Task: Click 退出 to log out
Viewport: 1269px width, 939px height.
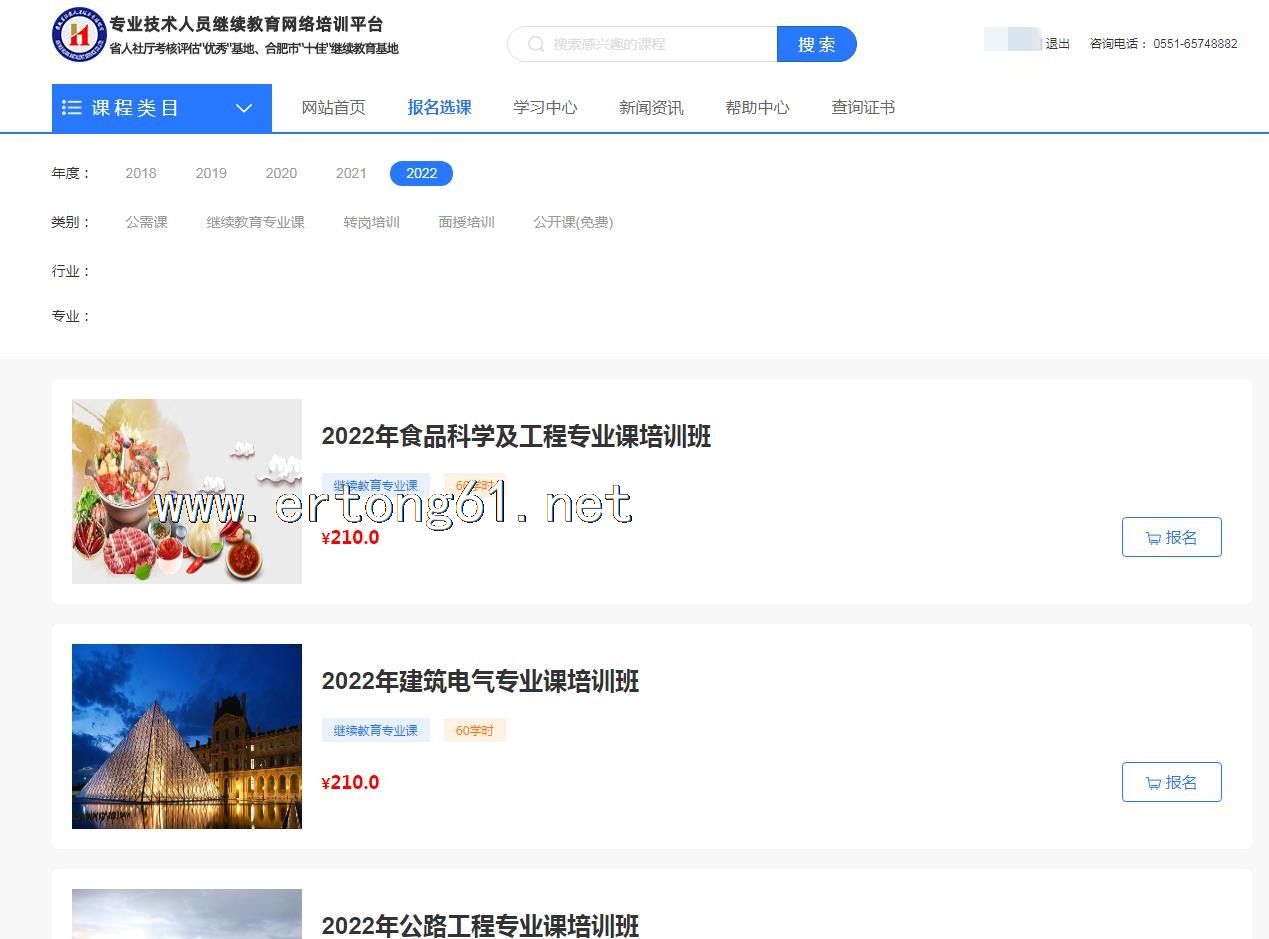Action: point(1057,44)
